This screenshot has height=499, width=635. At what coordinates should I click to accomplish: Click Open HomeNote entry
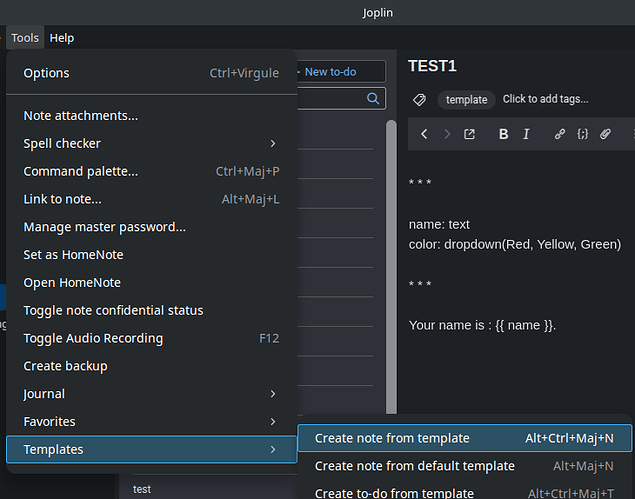[151, 283]
